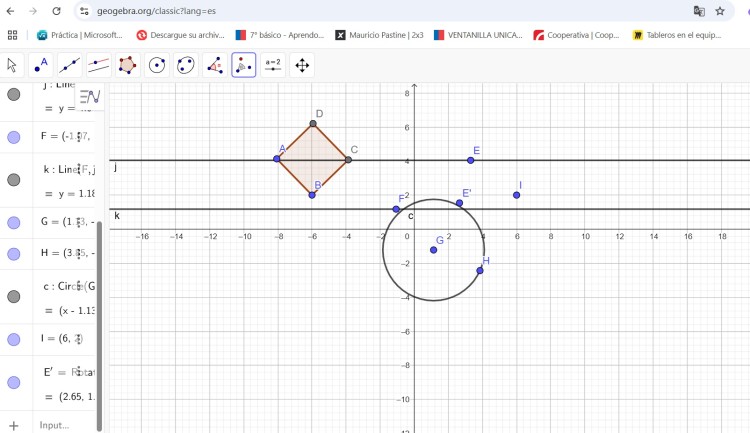Toggle visibility of point H
750x433 pixels.
point(14,254)
